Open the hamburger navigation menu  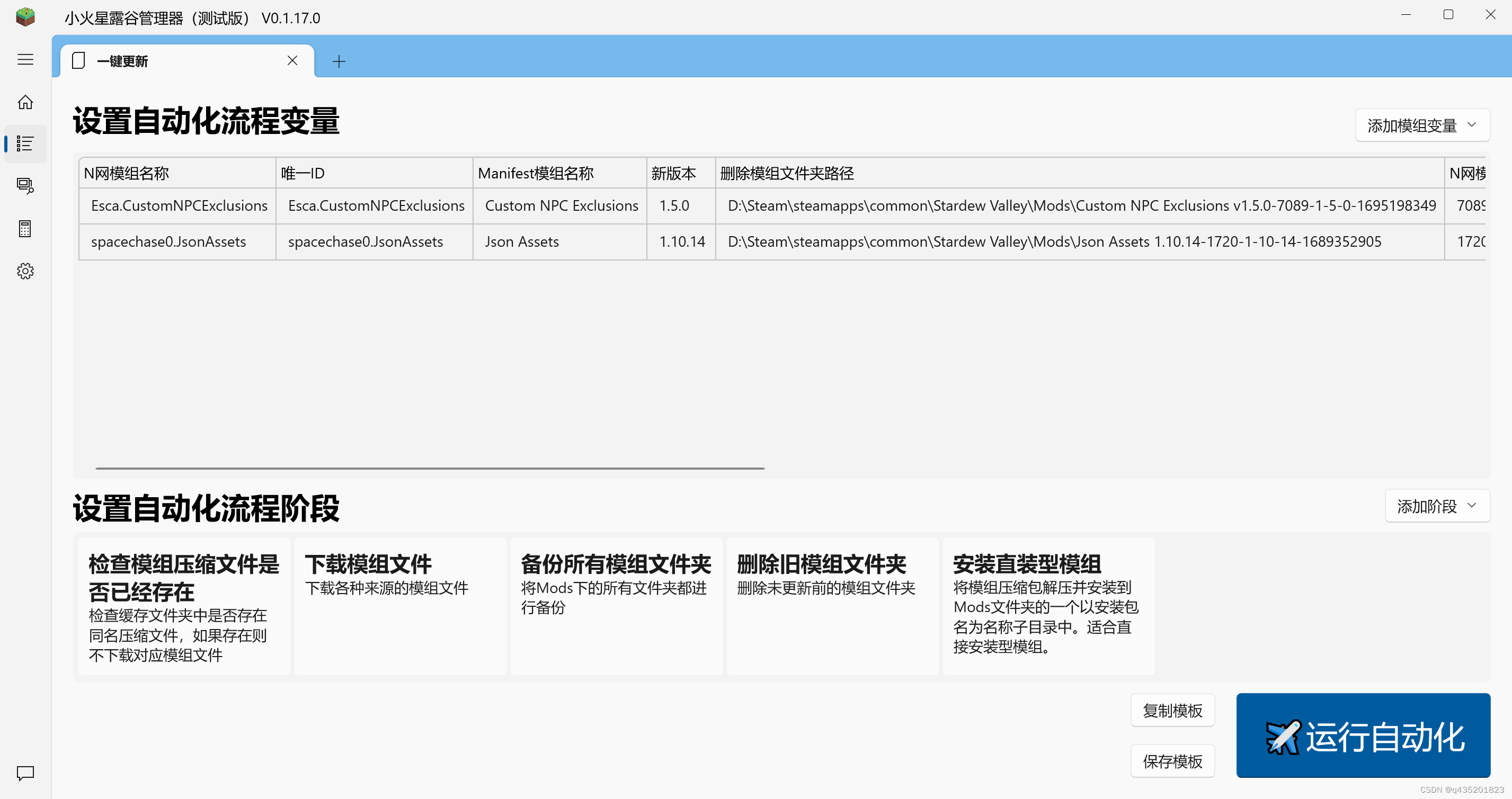point(25,59)
